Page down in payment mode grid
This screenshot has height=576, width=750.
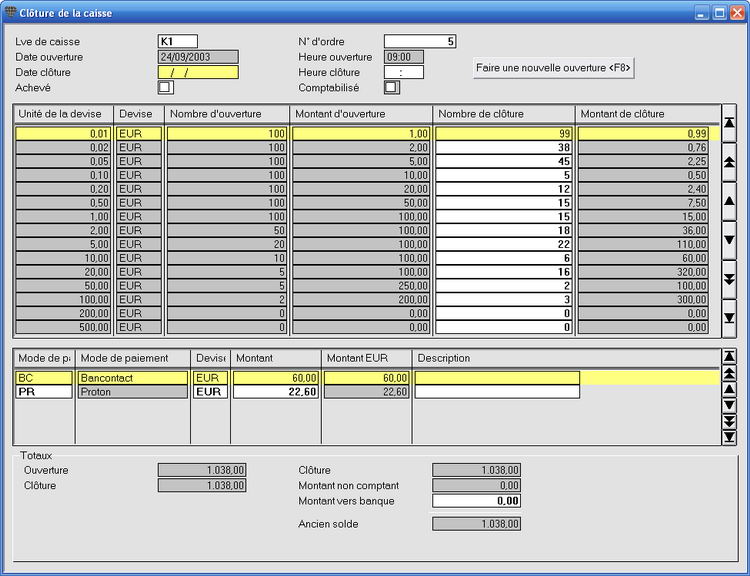point(729,421)
